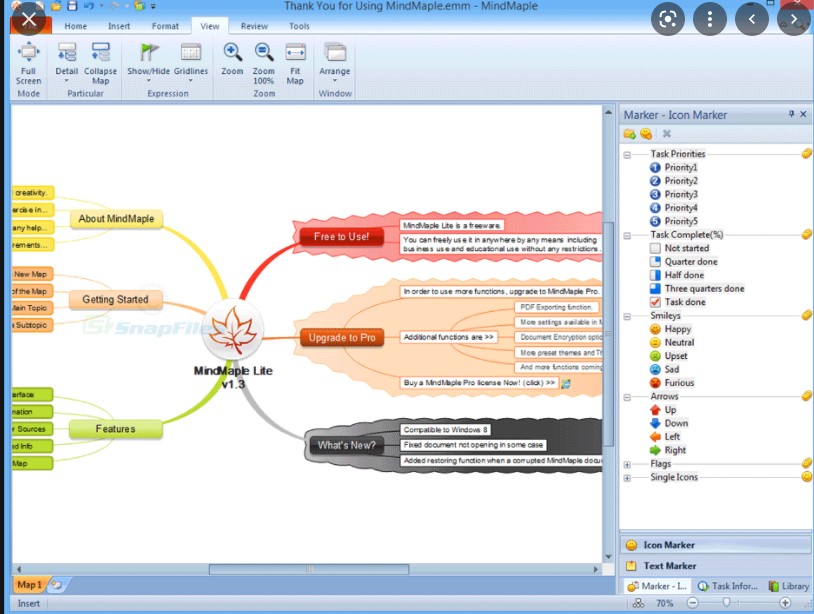Click the Gridlines icon
The width and height of the screenshot is (814, 614).
tap(191, 52)
